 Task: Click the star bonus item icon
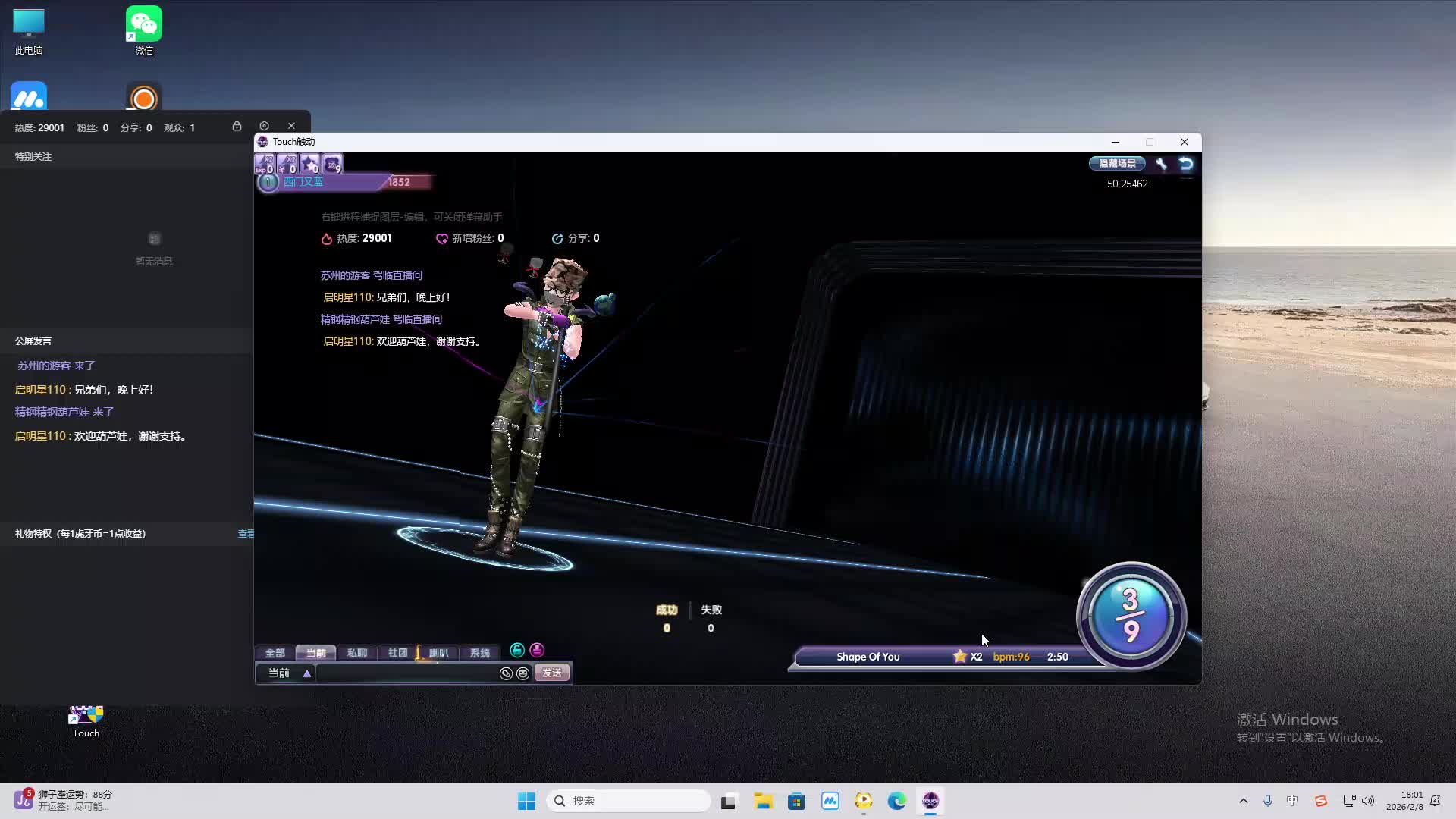click(x=309, y=164)
